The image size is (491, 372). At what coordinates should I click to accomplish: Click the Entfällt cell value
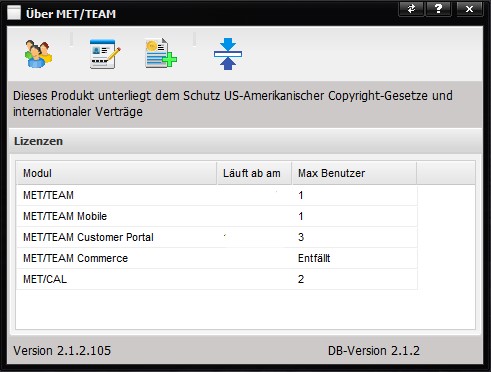point(314,258)
